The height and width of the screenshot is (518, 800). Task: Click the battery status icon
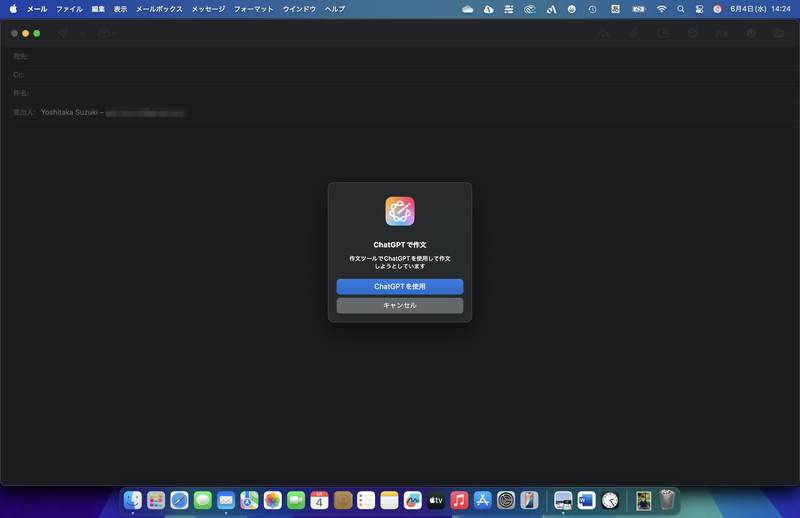pyautogui.click(x=638, y=9)
